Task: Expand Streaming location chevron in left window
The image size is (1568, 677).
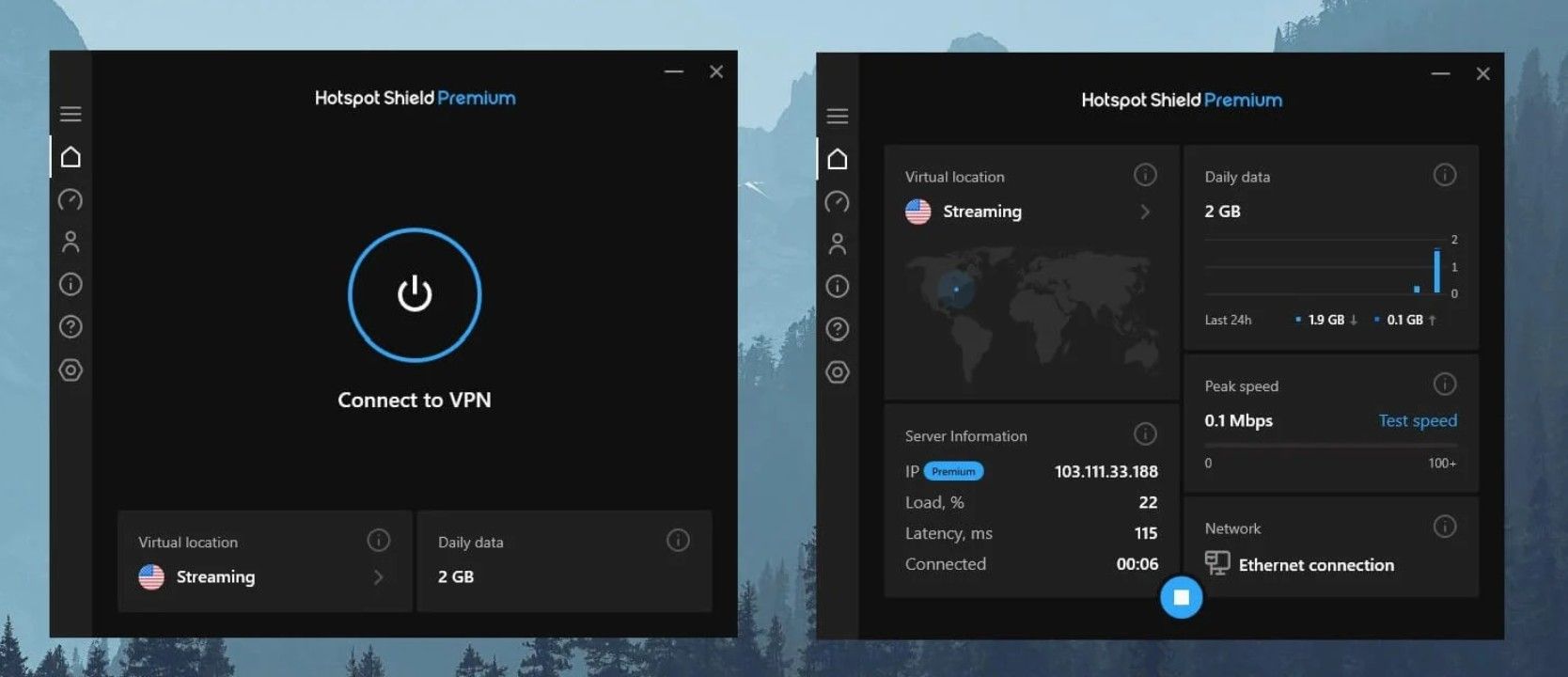Action: (x=378, y=577)
